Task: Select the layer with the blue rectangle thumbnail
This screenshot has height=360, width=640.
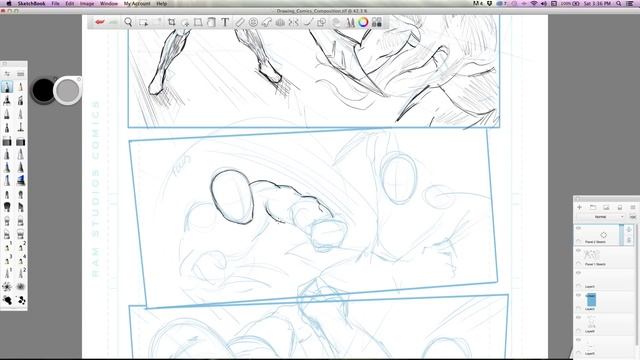Action: coord(591,300)
